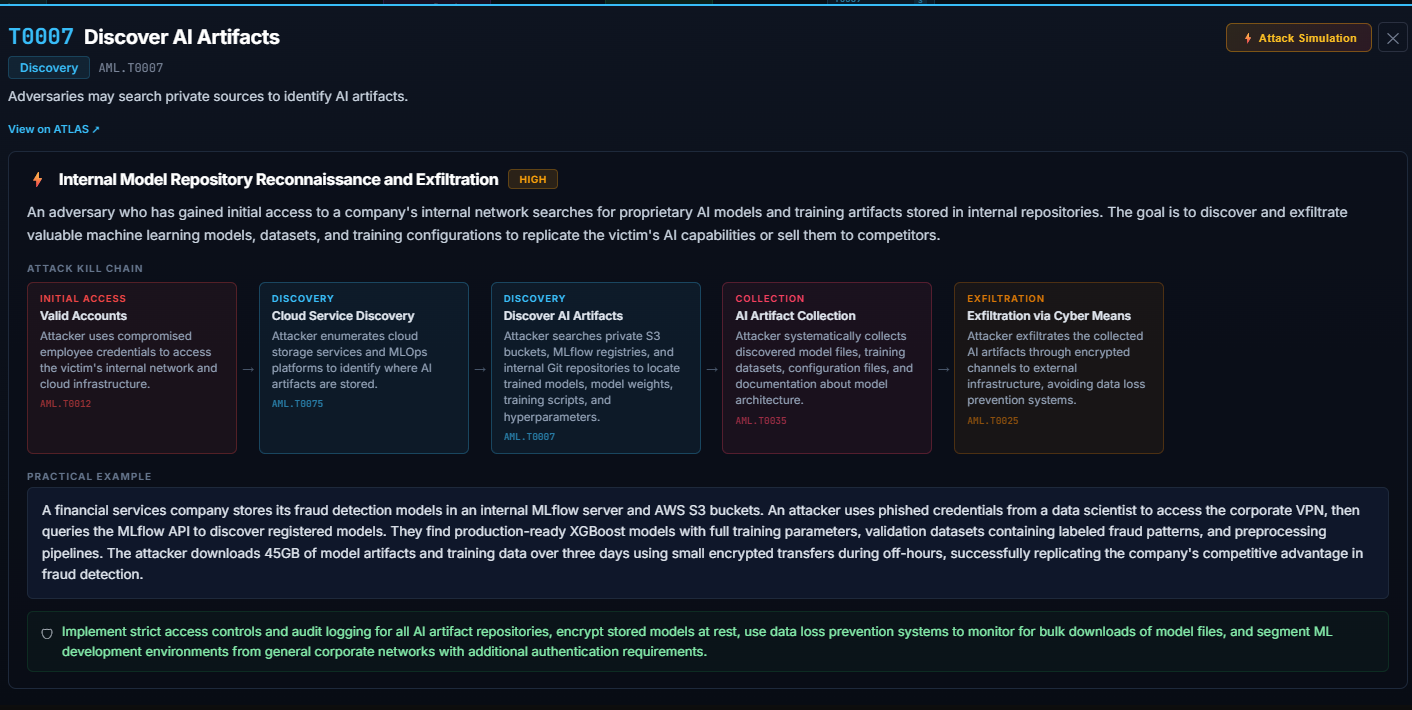Click the practical example description box

coord(707,542)
